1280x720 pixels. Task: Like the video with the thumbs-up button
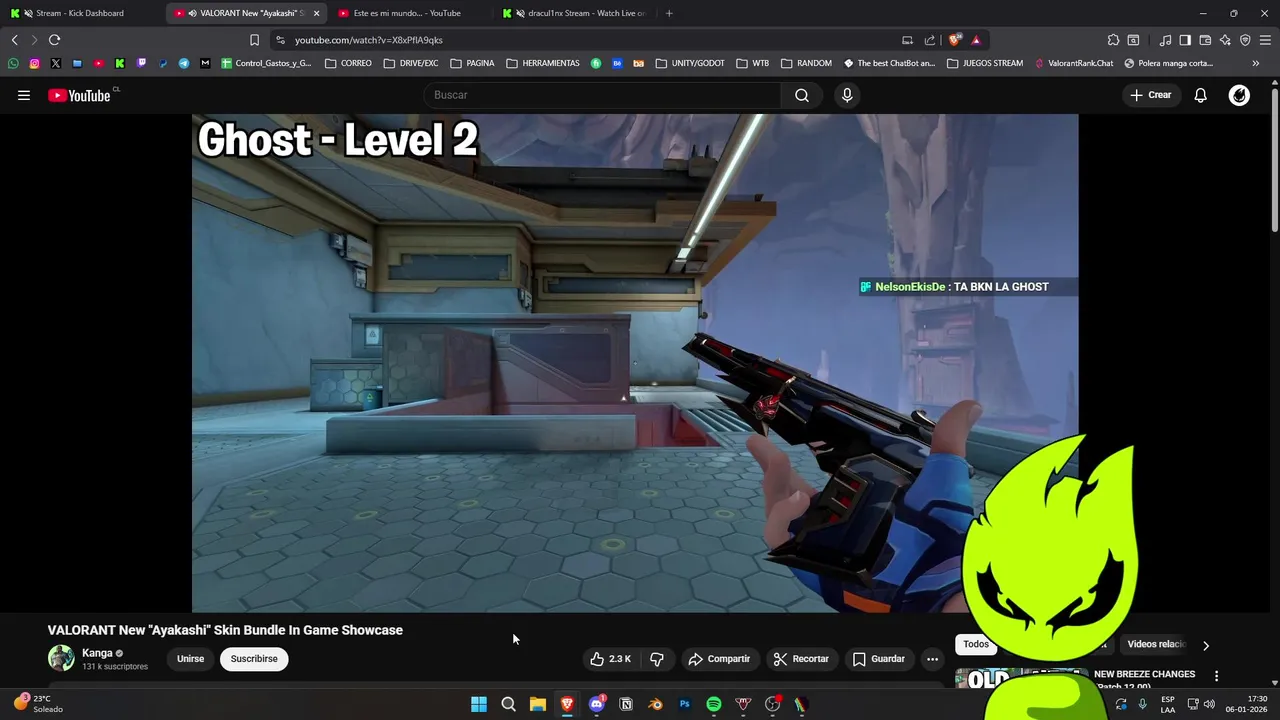tap(610, 659)
